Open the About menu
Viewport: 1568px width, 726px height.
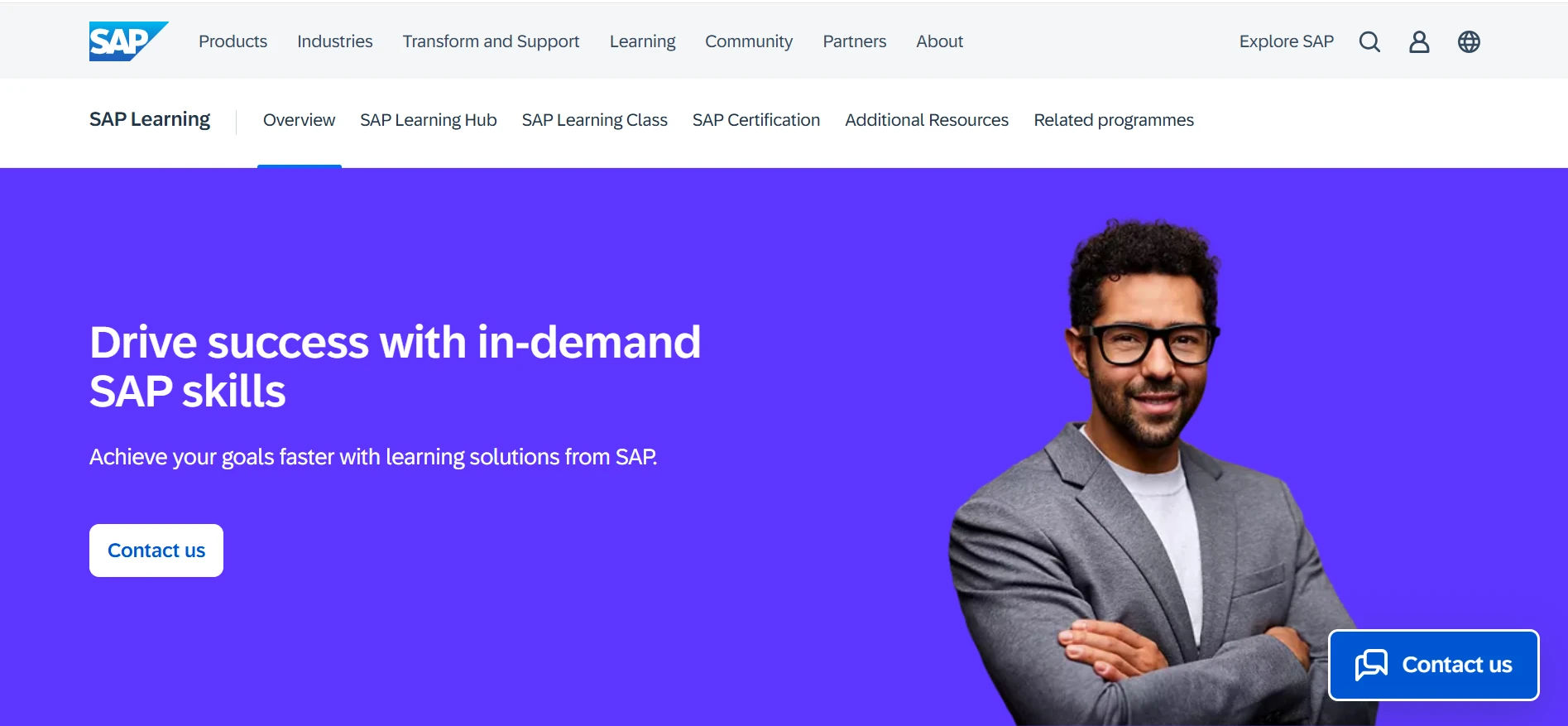939,41
